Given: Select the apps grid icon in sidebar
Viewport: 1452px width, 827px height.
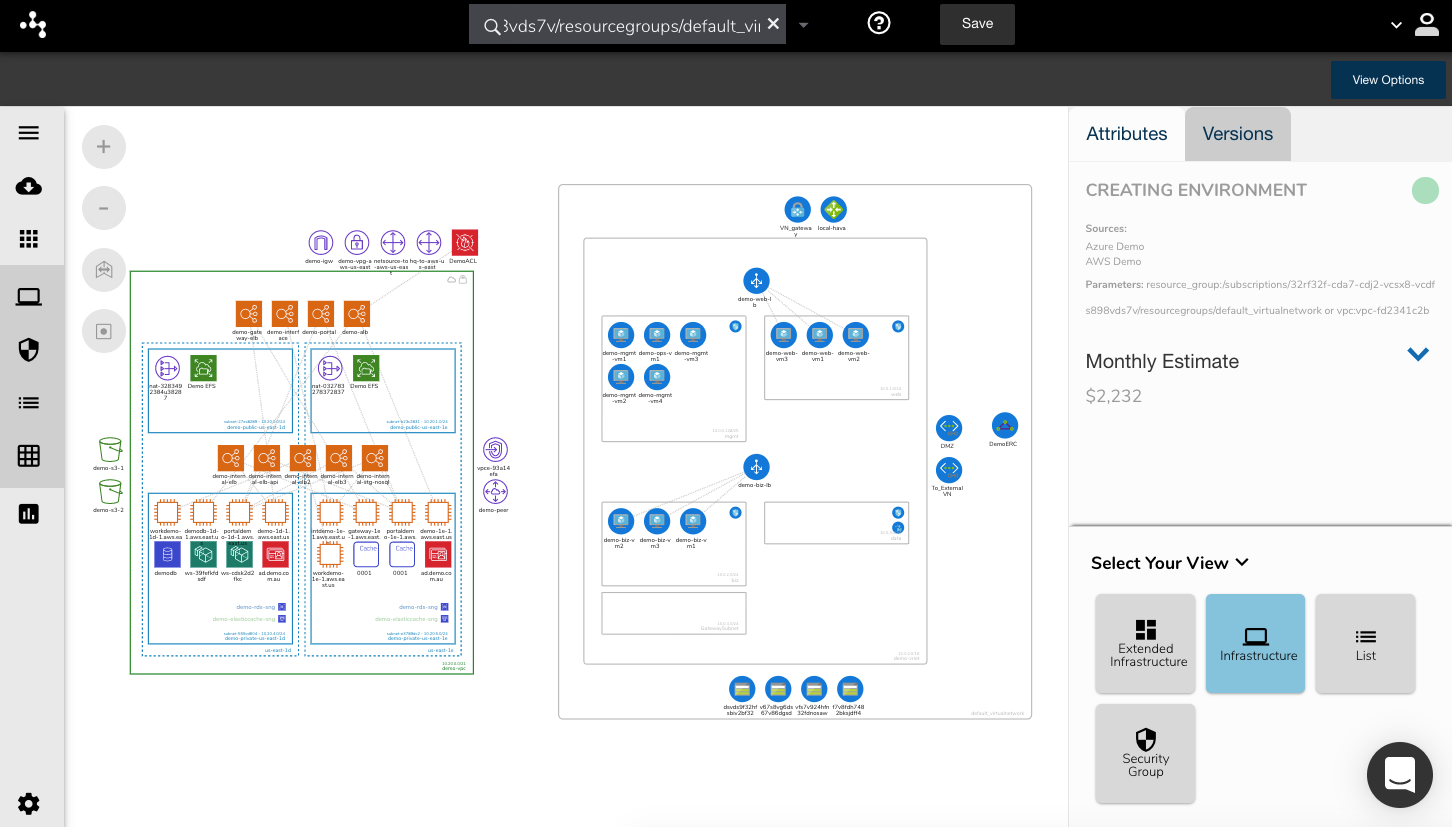Looking at the screenshot, I should [x=29, y=239].
